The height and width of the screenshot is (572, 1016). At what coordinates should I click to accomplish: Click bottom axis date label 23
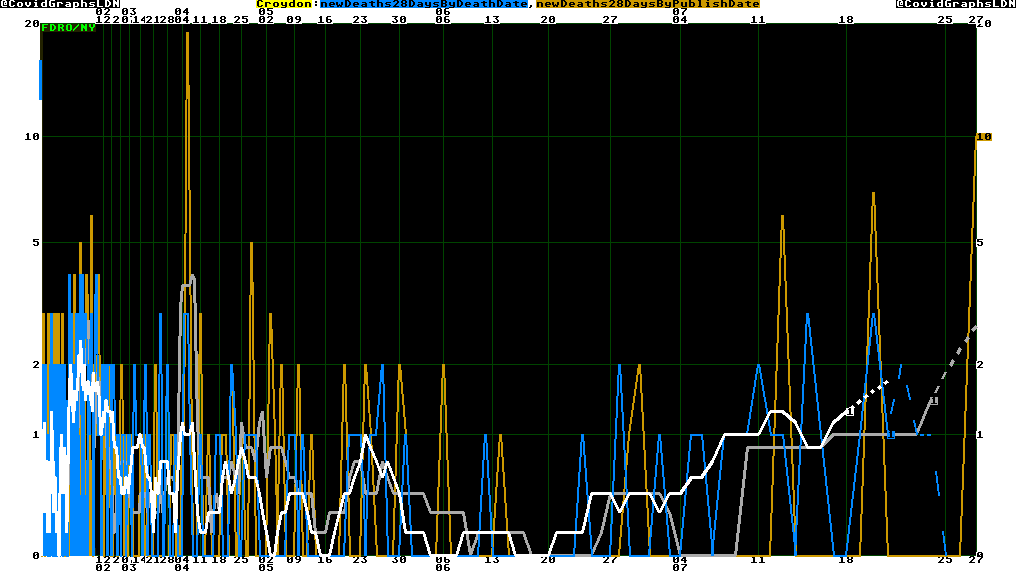pyautogui.click(x=360, y=560)
